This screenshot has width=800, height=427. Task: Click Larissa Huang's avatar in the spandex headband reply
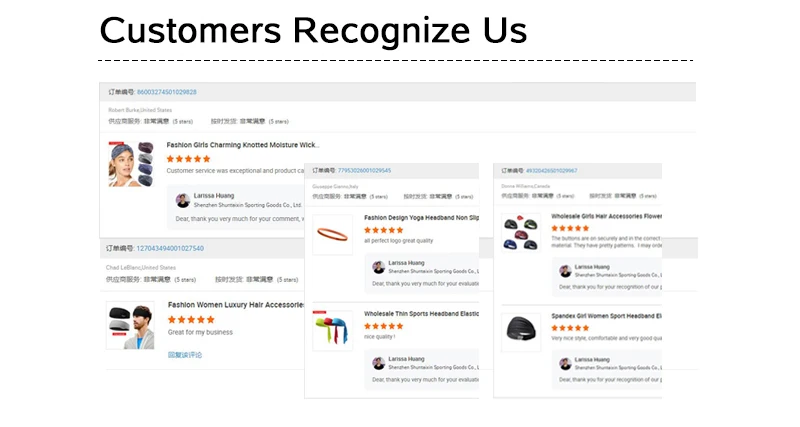coord(566,363)
